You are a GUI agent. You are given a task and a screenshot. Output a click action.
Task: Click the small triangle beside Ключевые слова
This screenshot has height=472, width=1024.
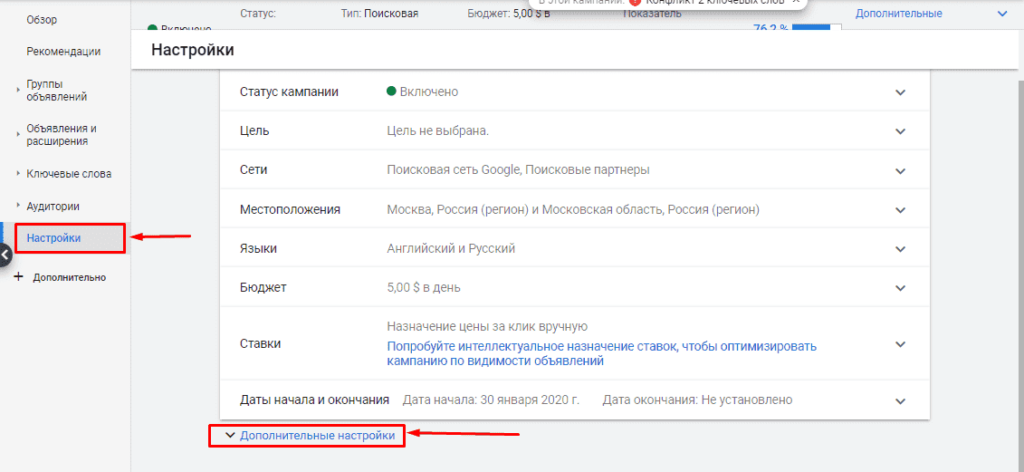pos(18,173)
